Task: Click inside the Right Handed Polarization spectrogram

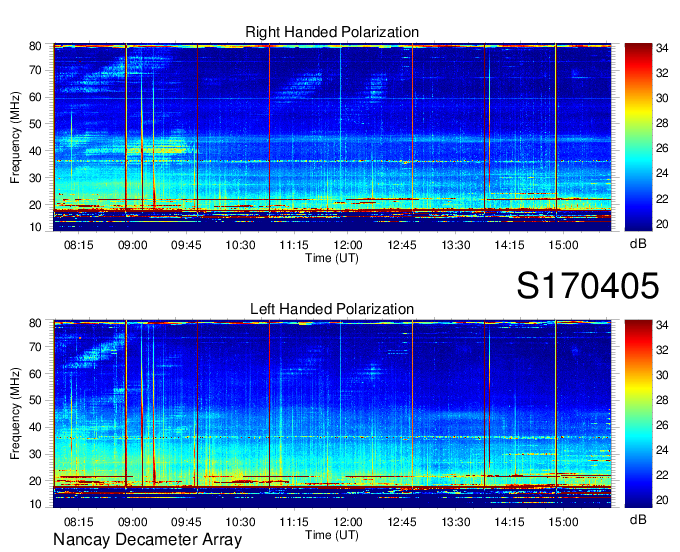Action: point(332,137)
